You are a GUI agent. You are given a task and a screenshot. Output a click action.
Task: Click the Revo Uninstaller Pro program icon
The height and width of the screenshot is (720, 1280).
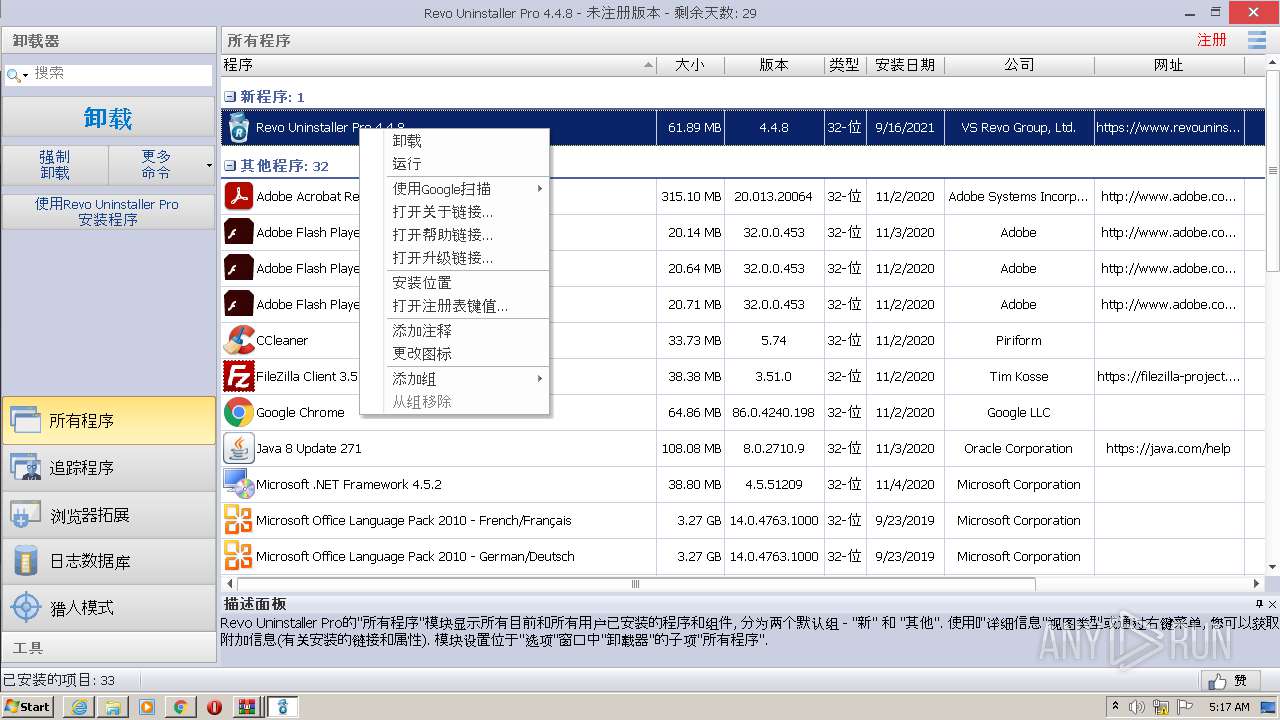tap(238, 127)
